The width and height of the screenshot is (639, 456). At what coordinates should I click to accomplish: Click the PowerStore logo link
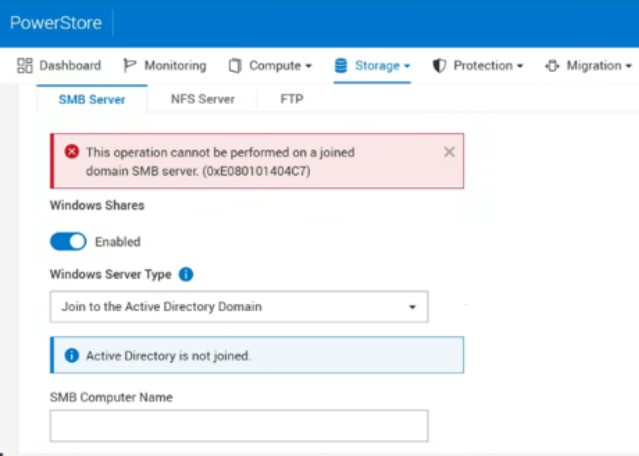tap(56, 23)
